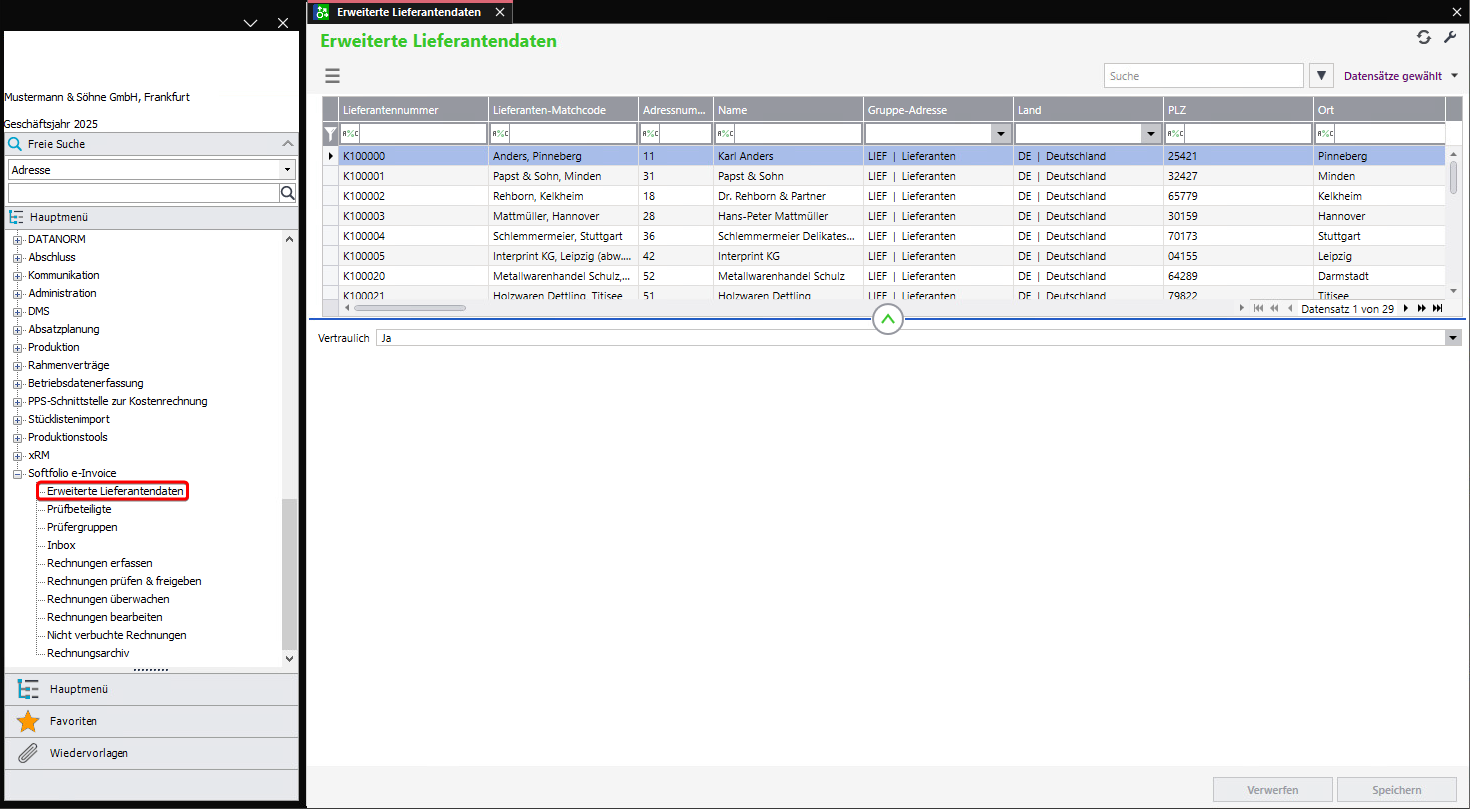
Task: Collapse the Softfolio e-Invoice tree node
Action: tap(17, 473)
